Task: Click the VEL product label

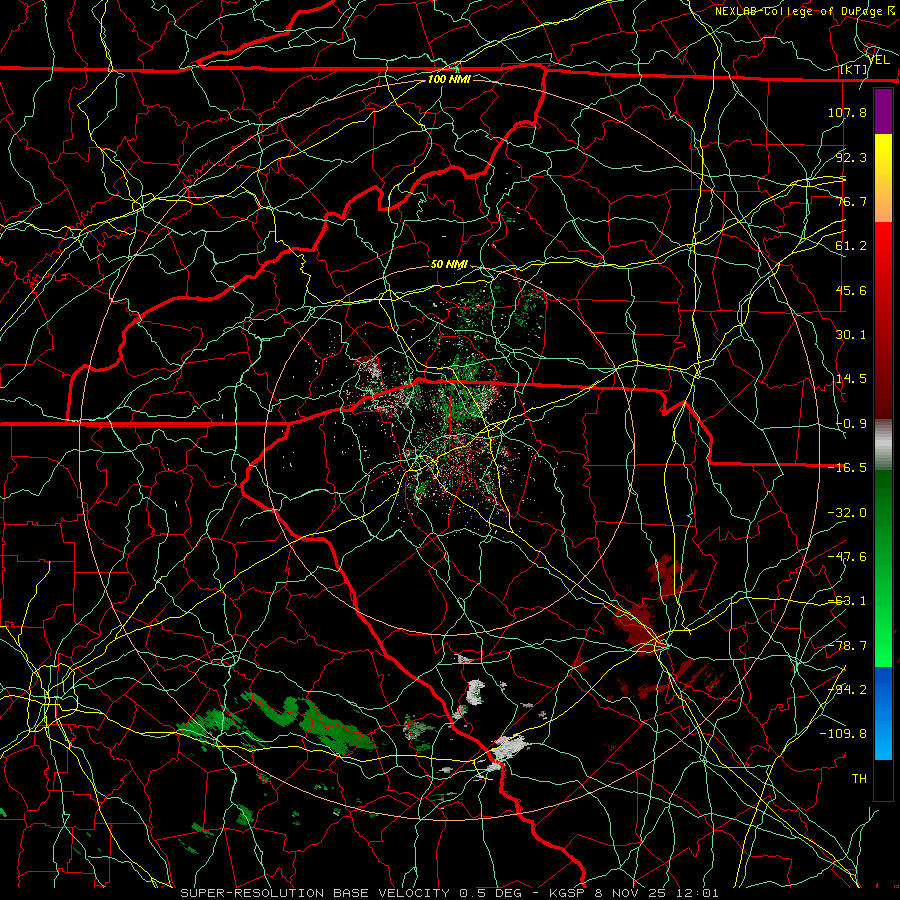Action: coord(879,60)
